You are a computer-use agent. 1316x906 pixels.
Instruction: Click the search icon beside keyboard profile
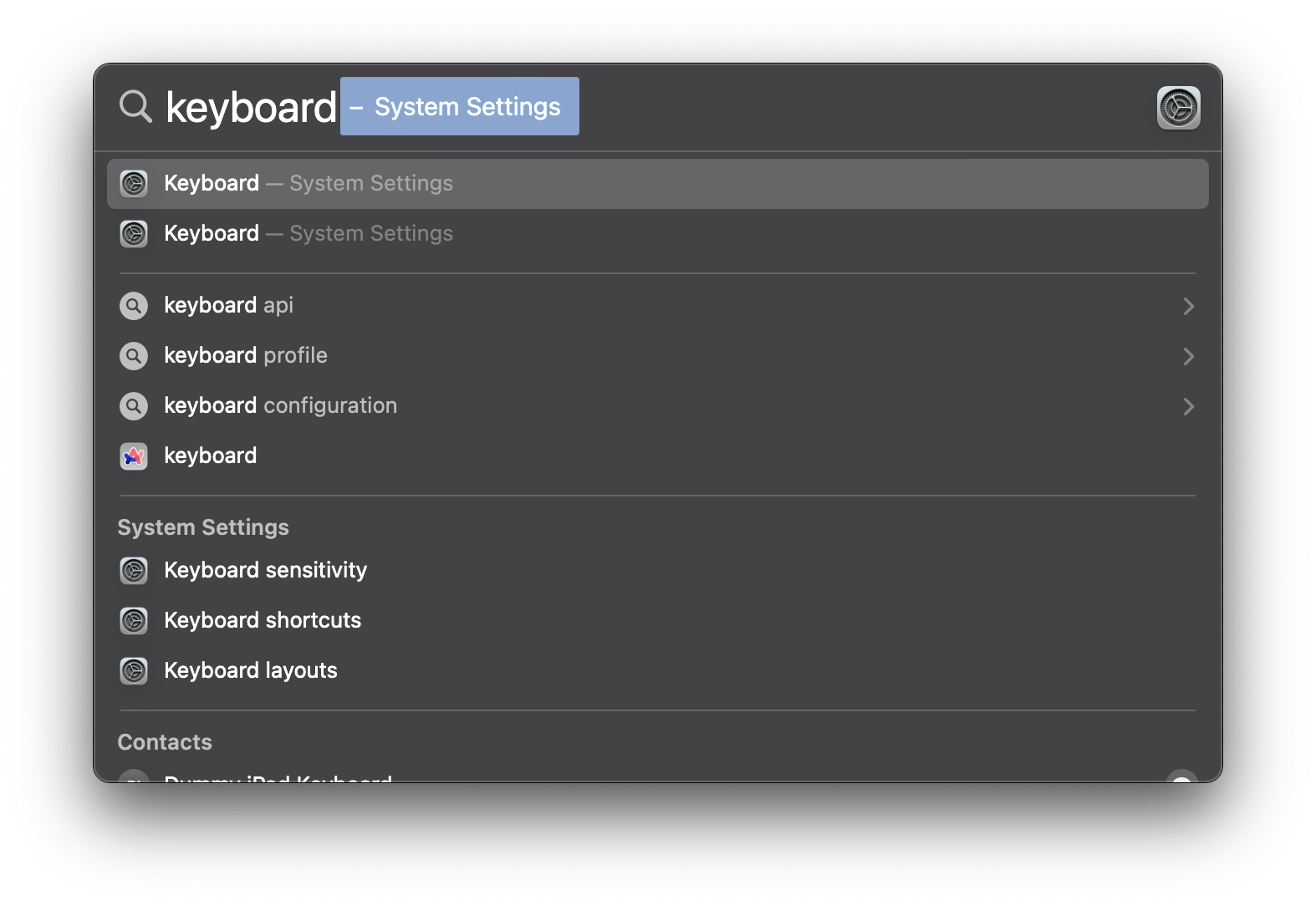134,356
